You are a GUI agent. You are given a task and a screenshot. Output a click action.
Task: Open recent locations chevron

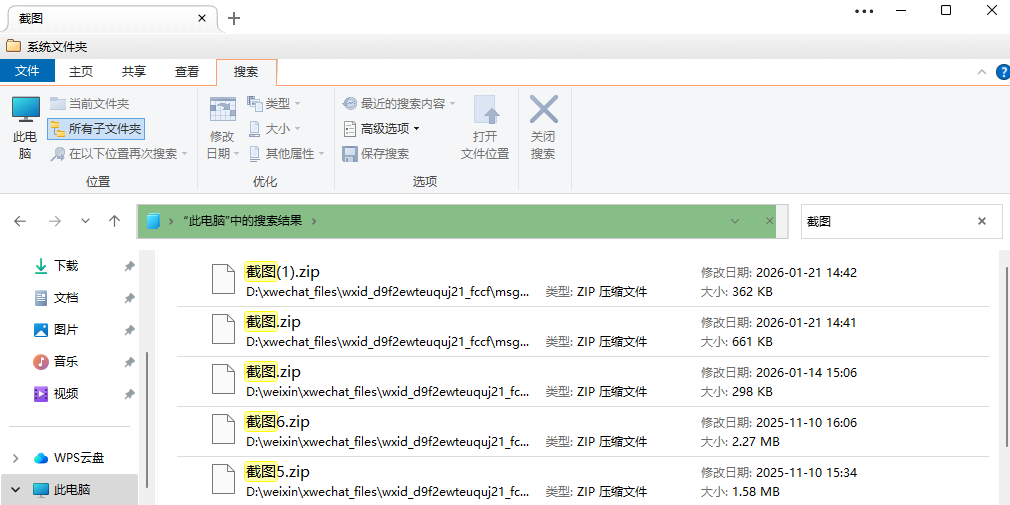[x=85, y=221]
